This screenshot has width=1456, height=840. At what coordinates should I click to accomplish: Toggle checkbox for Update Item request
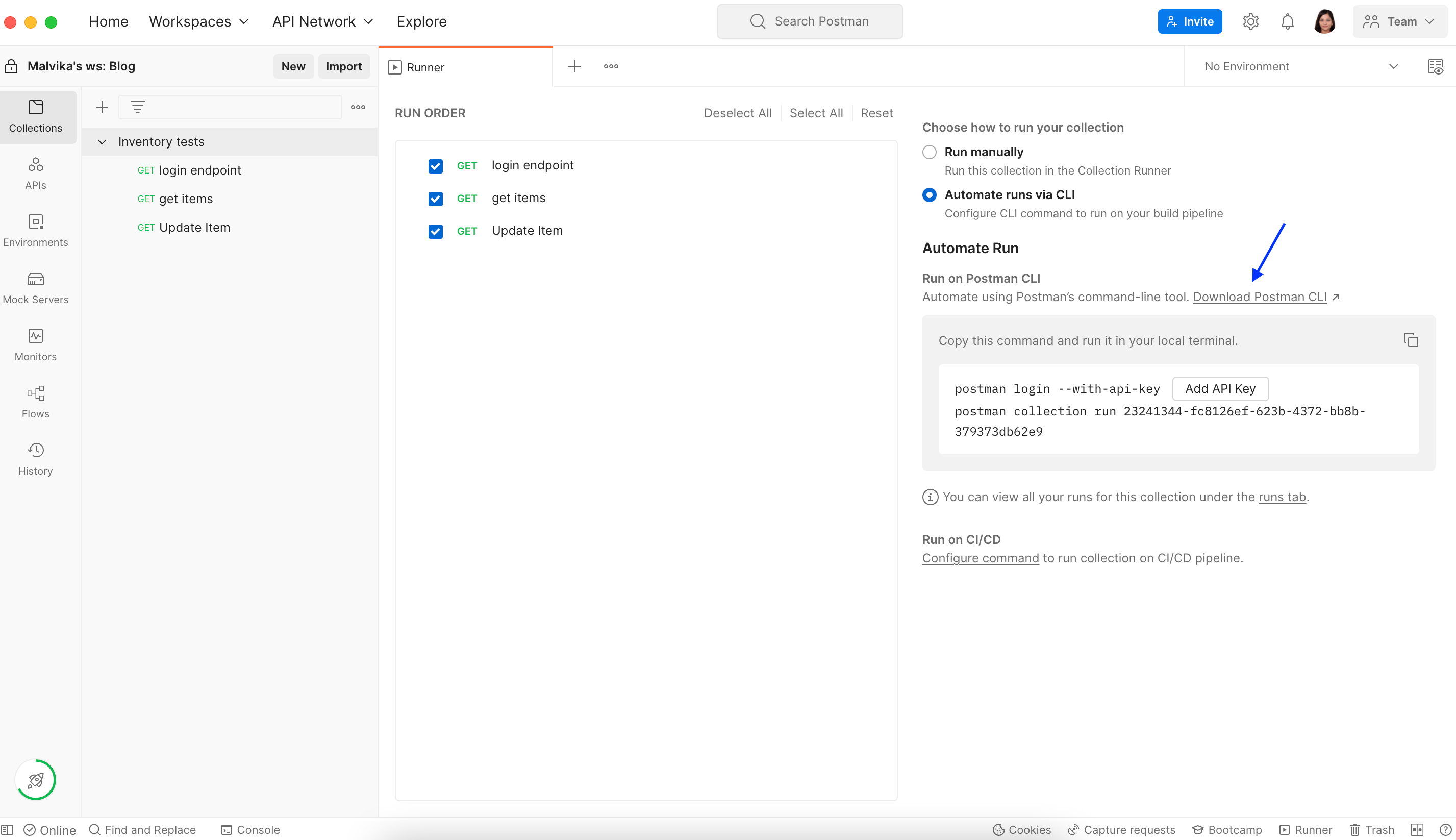pos(436,231)
